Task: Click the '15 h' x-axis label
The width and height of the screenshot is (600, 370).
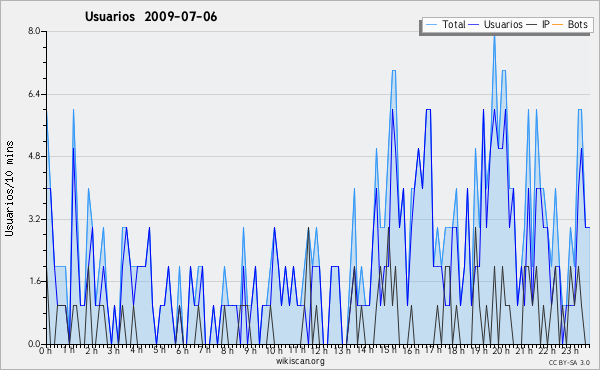Action: [387, 350]
